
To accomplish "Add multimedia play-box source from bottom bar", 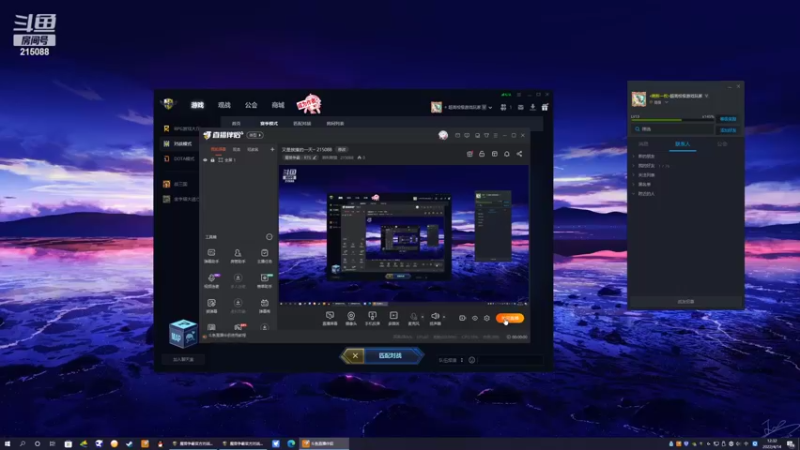I will point(393,318).
